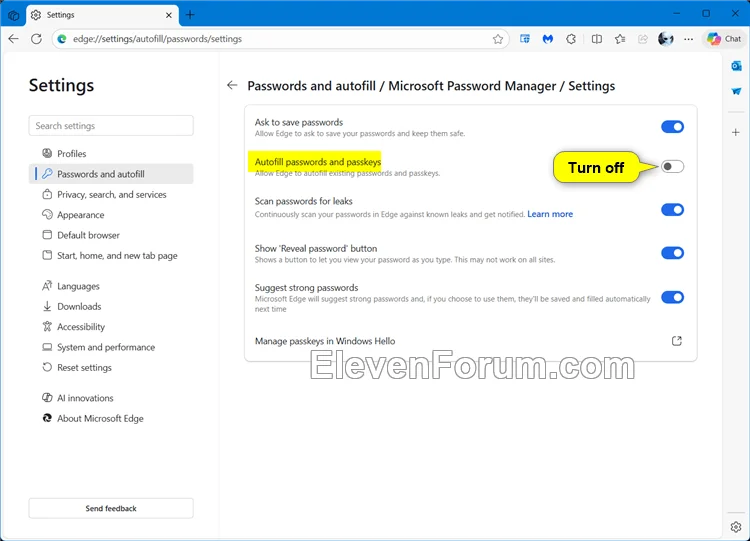This screenshot has width=750, height=541.
Task: Open About Microsoft Edge page
Action: point(111,419)
